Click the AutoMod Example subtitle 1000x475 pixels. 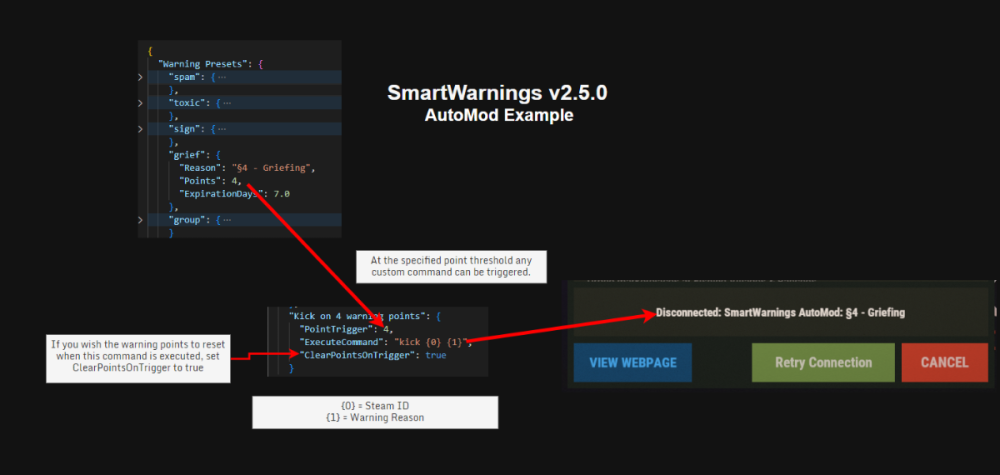[499, 116]
